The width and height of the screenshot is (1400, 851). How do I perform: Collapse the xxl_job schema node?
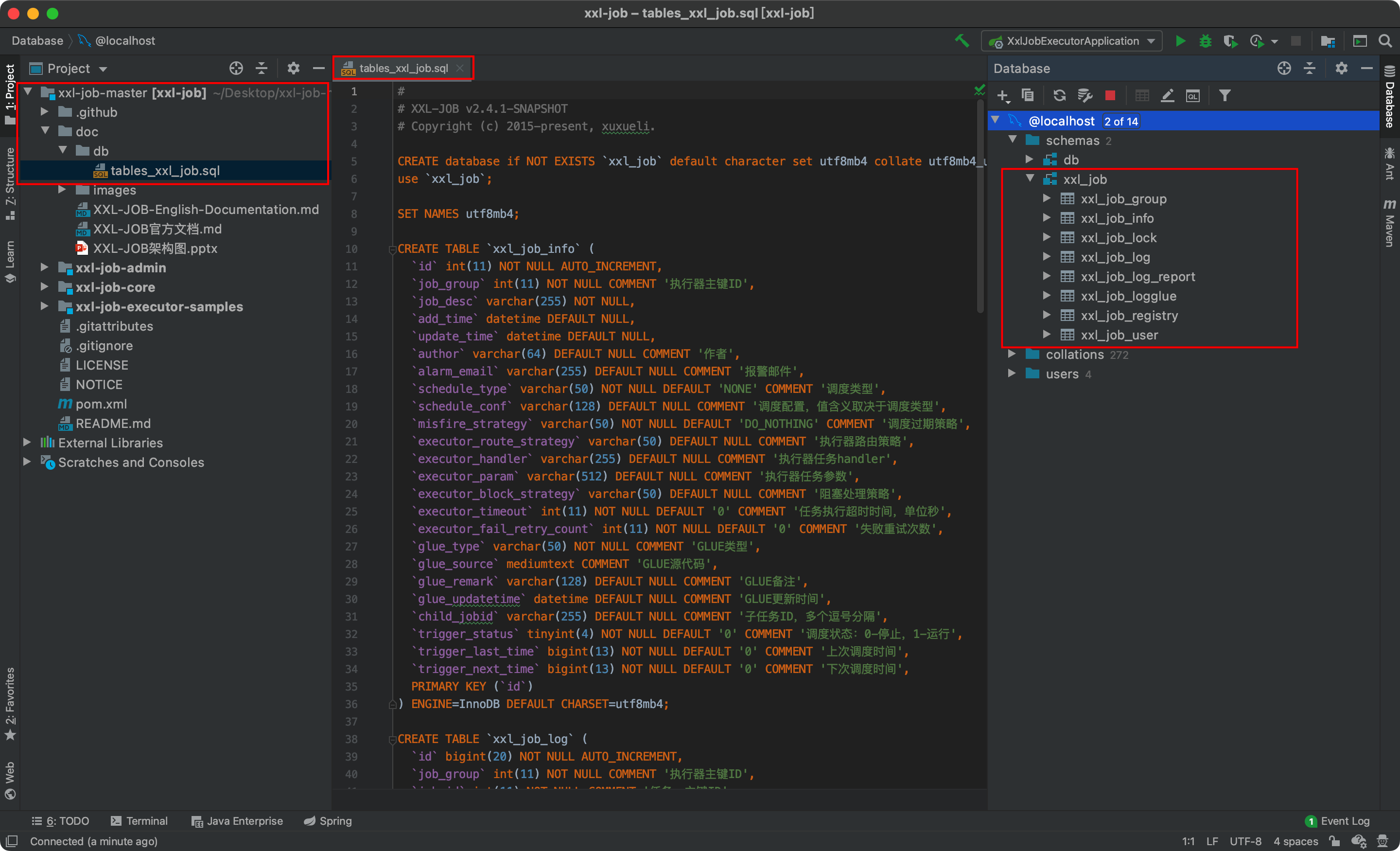(1030, 179)
